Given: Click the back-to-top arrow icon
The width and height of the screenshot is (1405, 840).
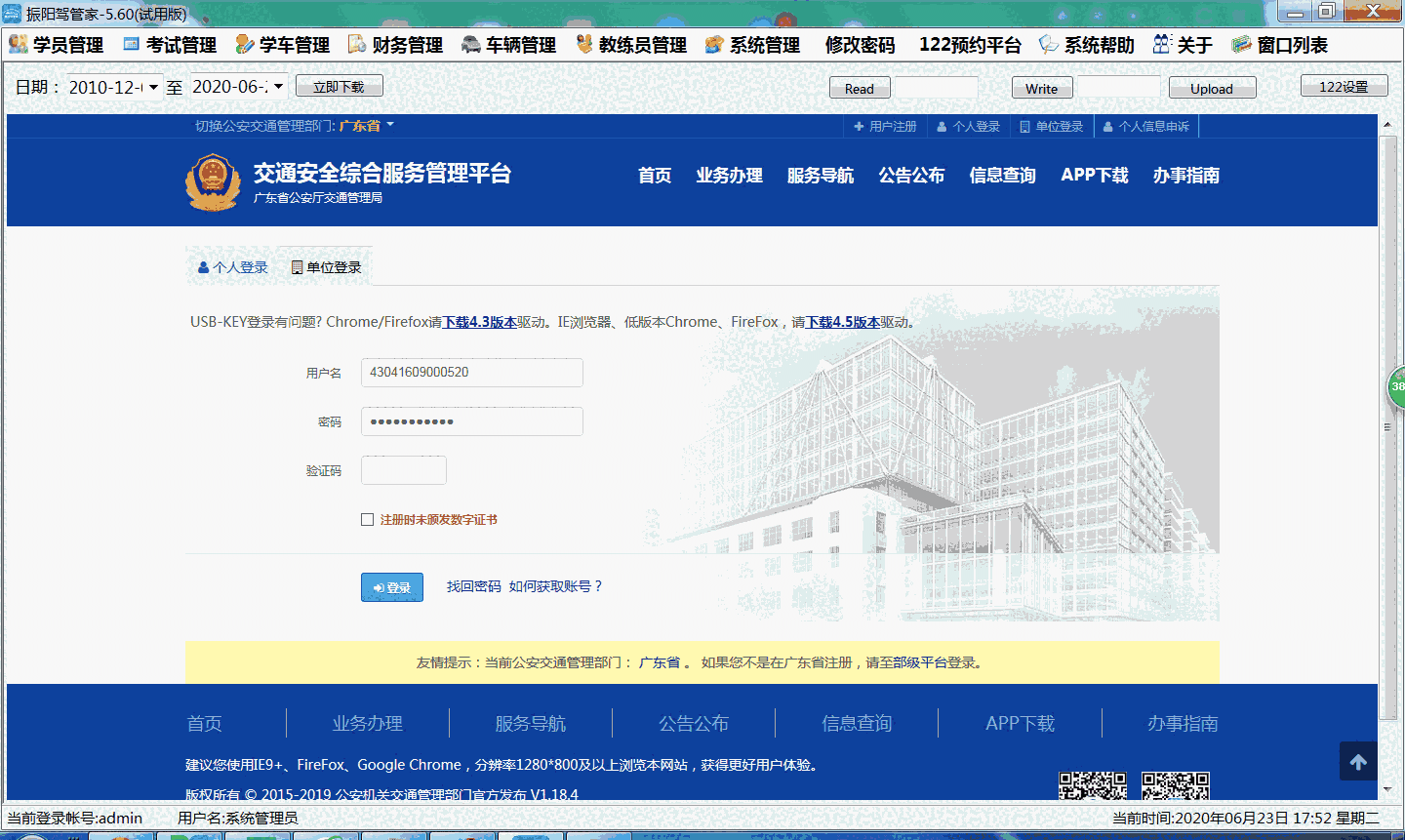Looking at the screenshot, I should 1358,762.
